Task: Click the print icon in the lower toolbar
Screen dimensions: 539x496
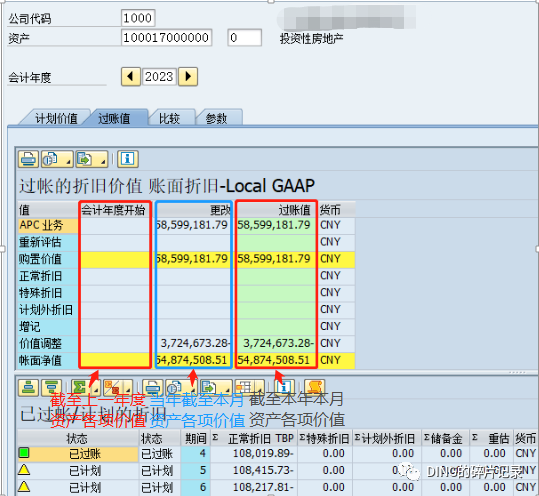Action: [152, 388]
